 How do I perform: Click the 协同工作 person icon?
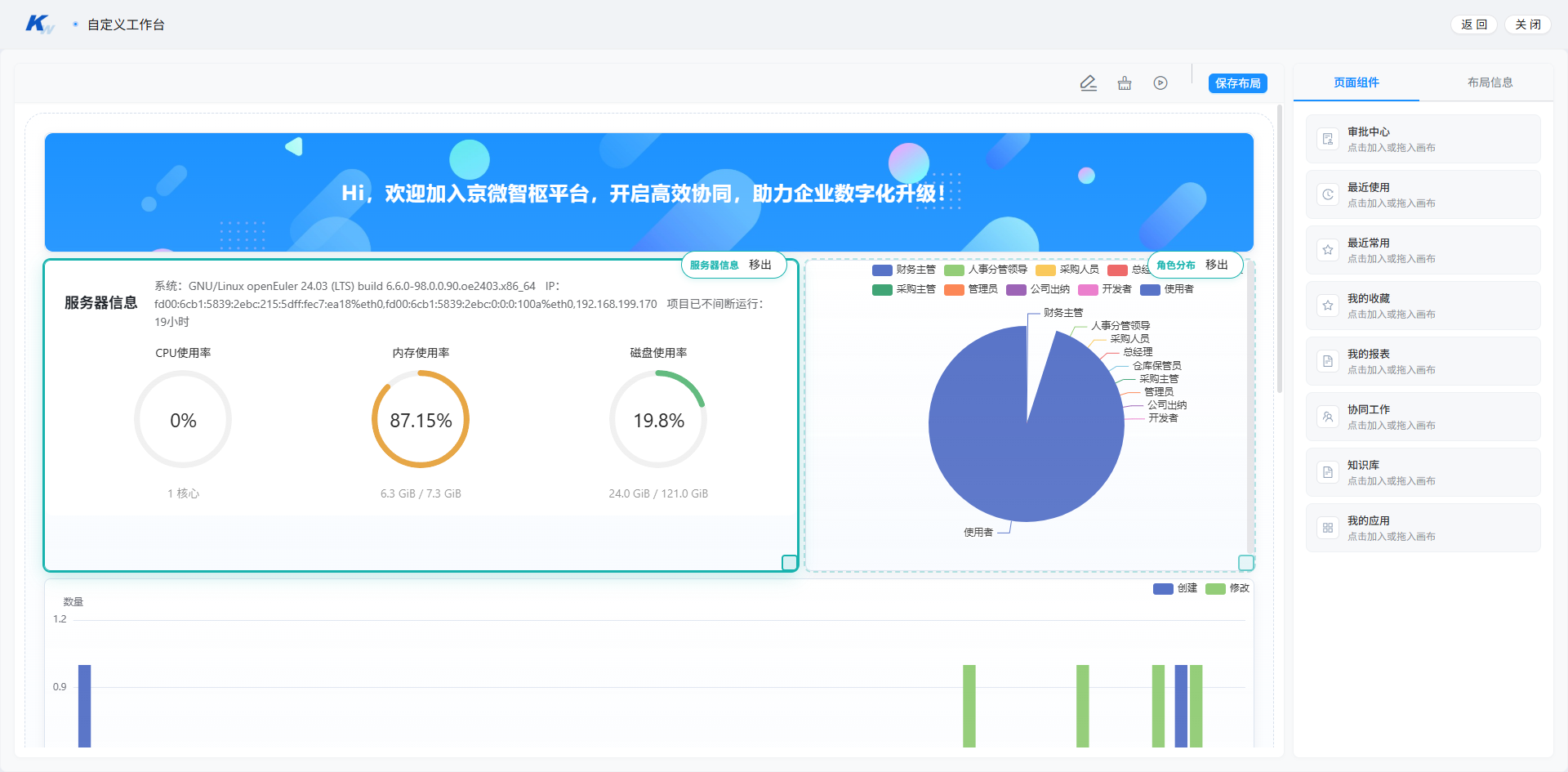[x=1328, y=417]
